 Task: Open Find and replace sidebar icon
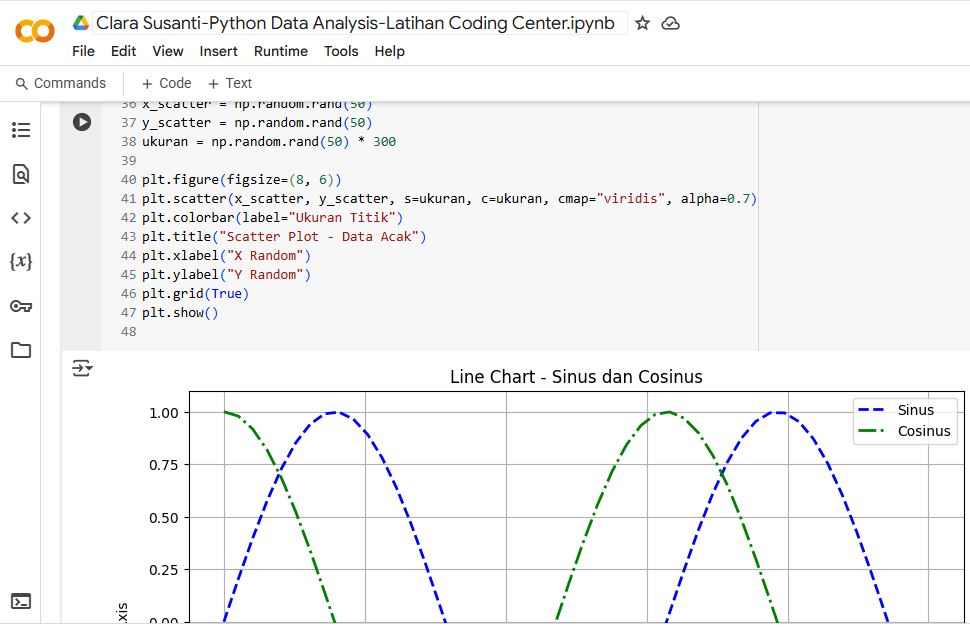(21, 174)
